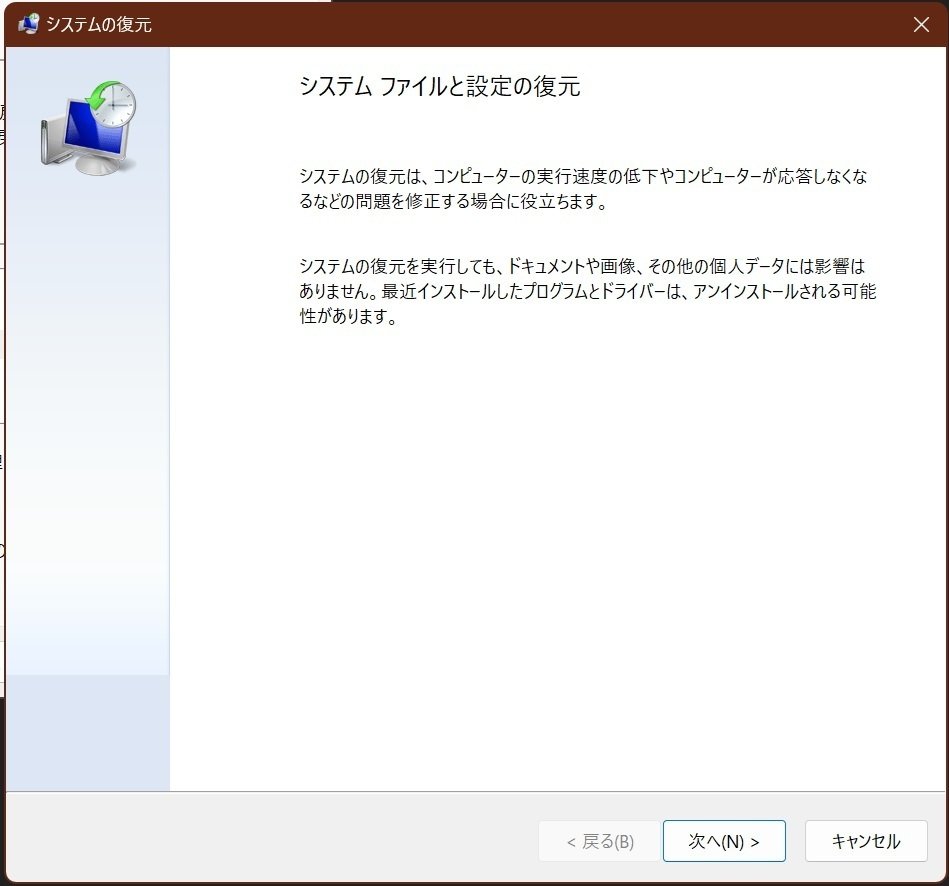949x886 pixels.
Task: Click the paragraph beginning システムの復元を実行しても
Action: [588, 290]
